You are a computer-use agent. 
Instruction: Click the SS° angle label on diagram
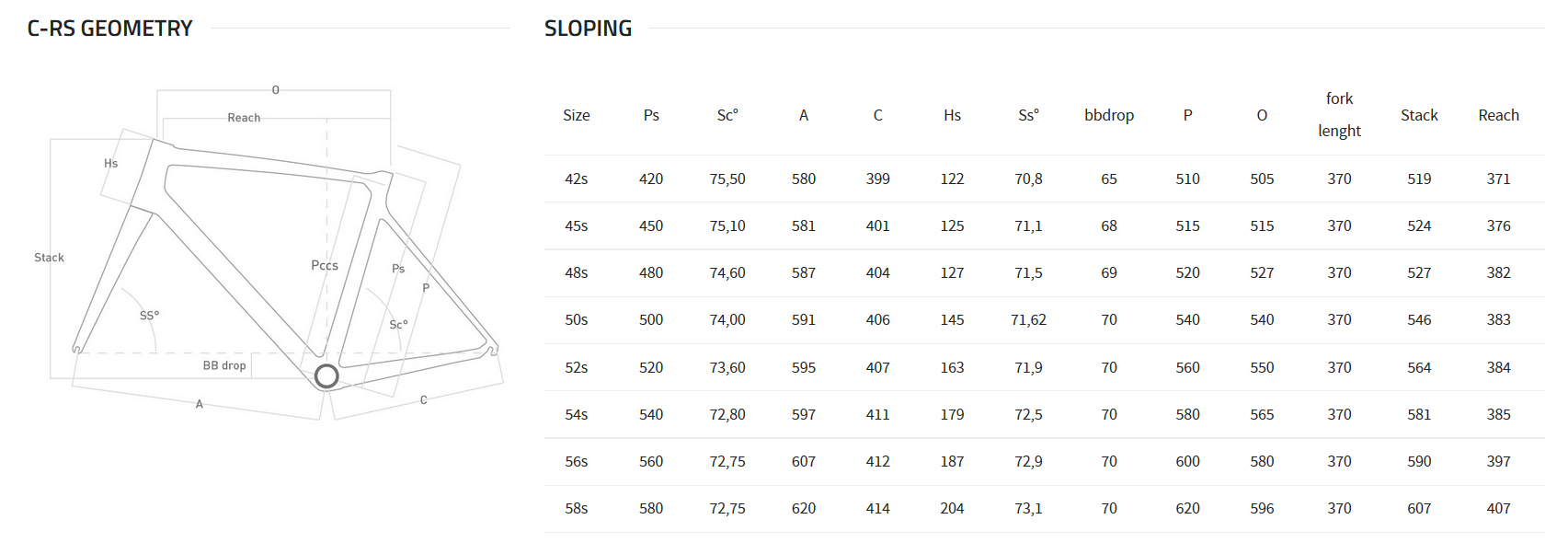(x=149, y=316)
